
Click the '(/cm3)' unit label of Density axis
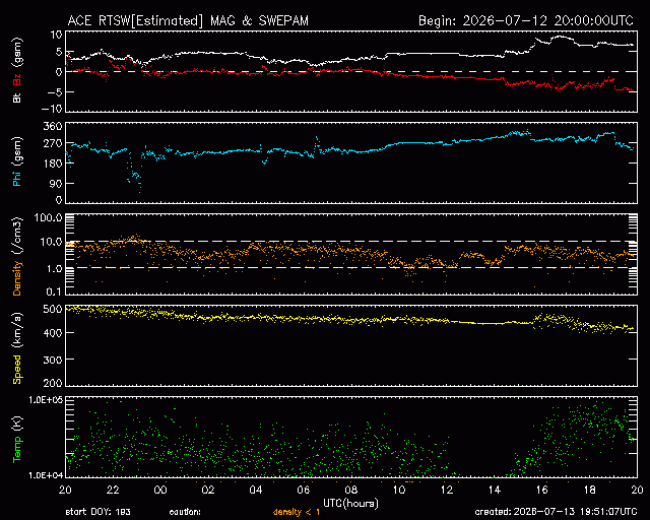click(x=17, y=236)
